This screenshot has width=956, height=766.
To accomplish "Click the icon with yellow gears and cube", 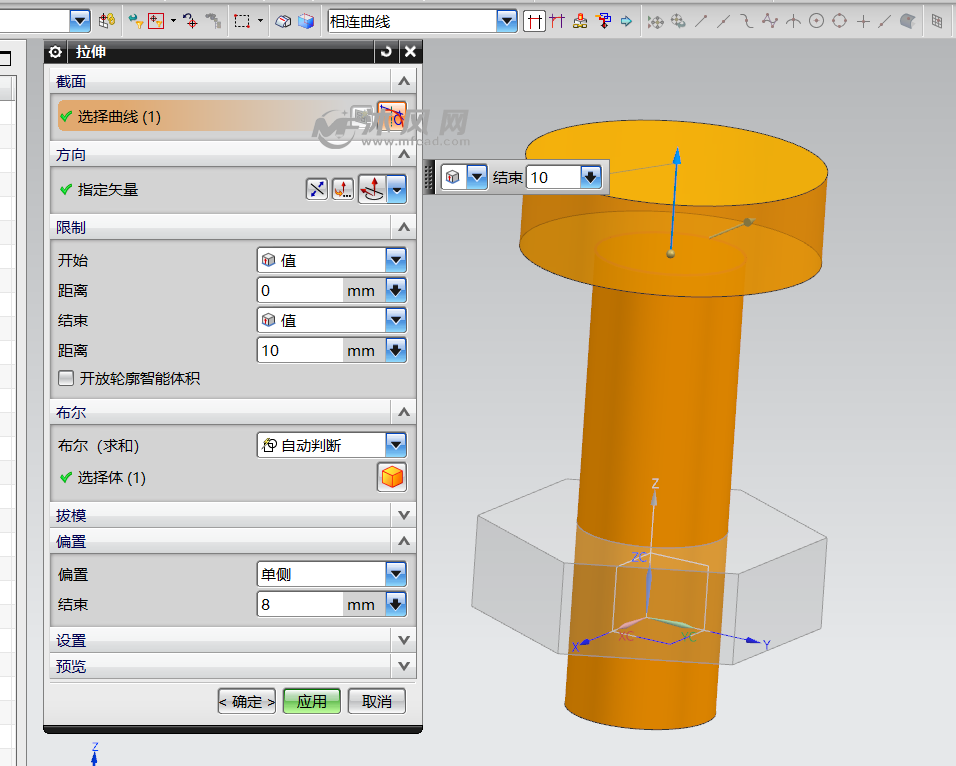I will 107,21.
